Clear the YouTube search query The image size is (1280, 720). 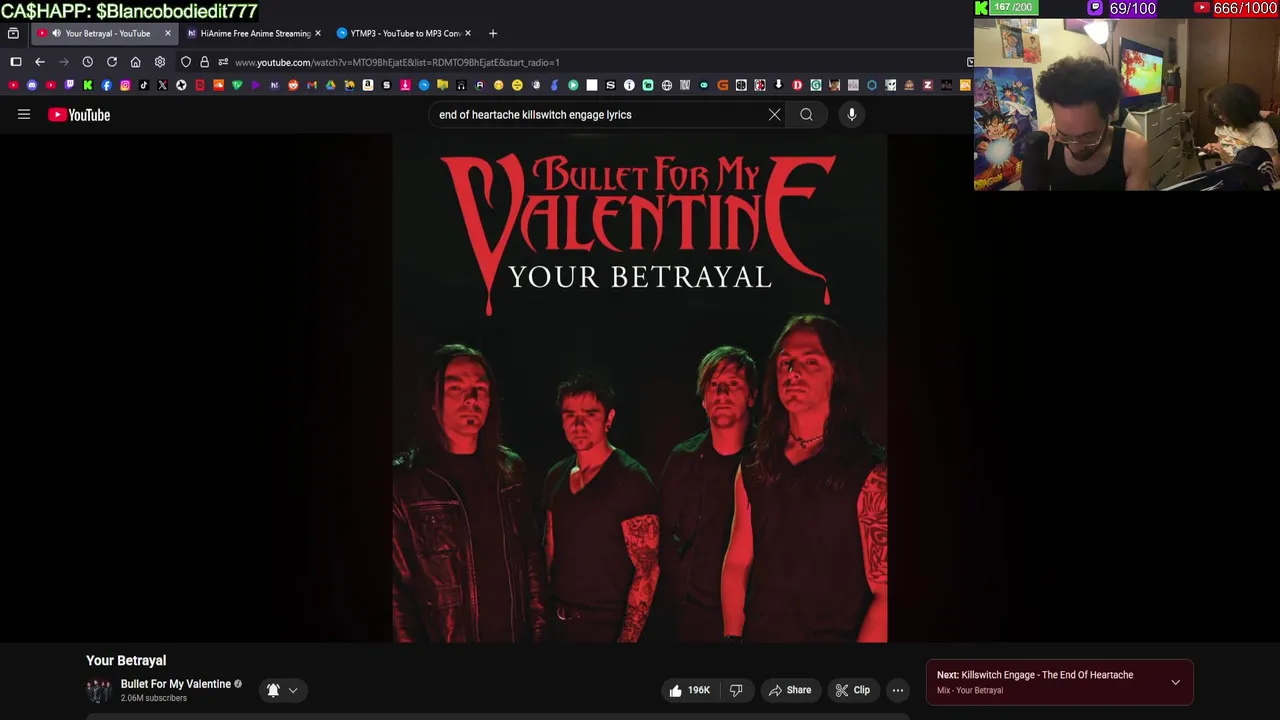click(774, 114)
